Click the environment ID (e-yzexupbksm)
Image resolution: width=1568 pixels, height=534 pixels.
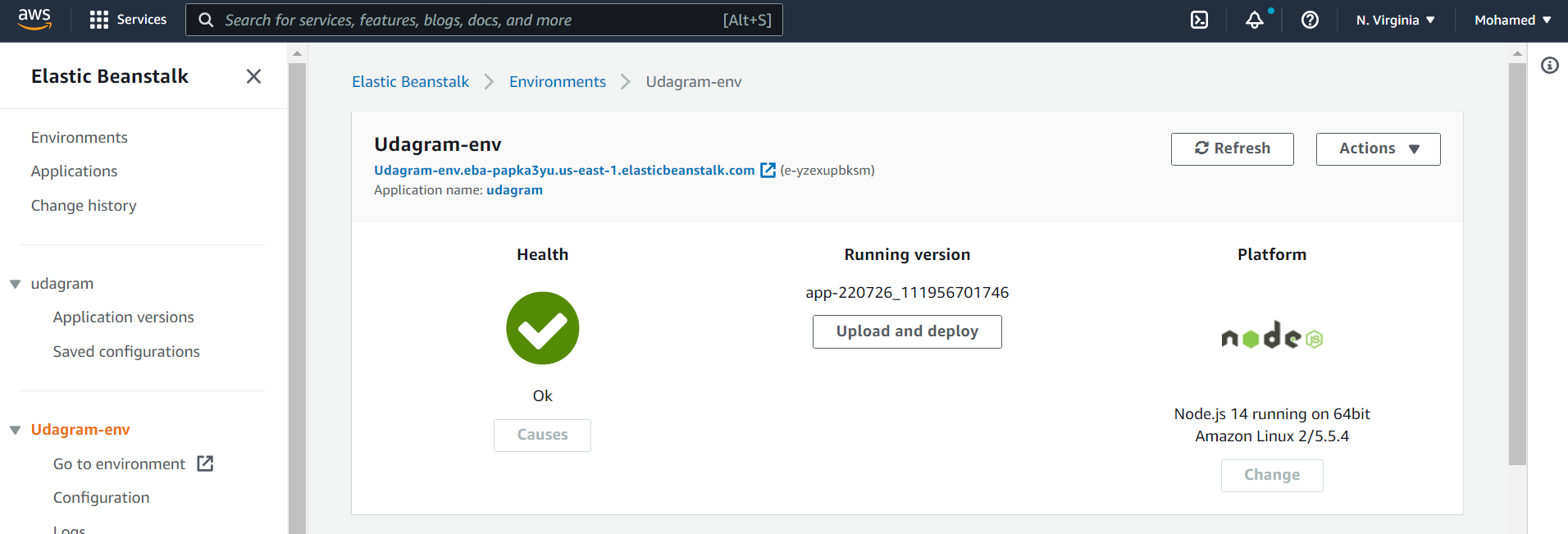[827, 170]
